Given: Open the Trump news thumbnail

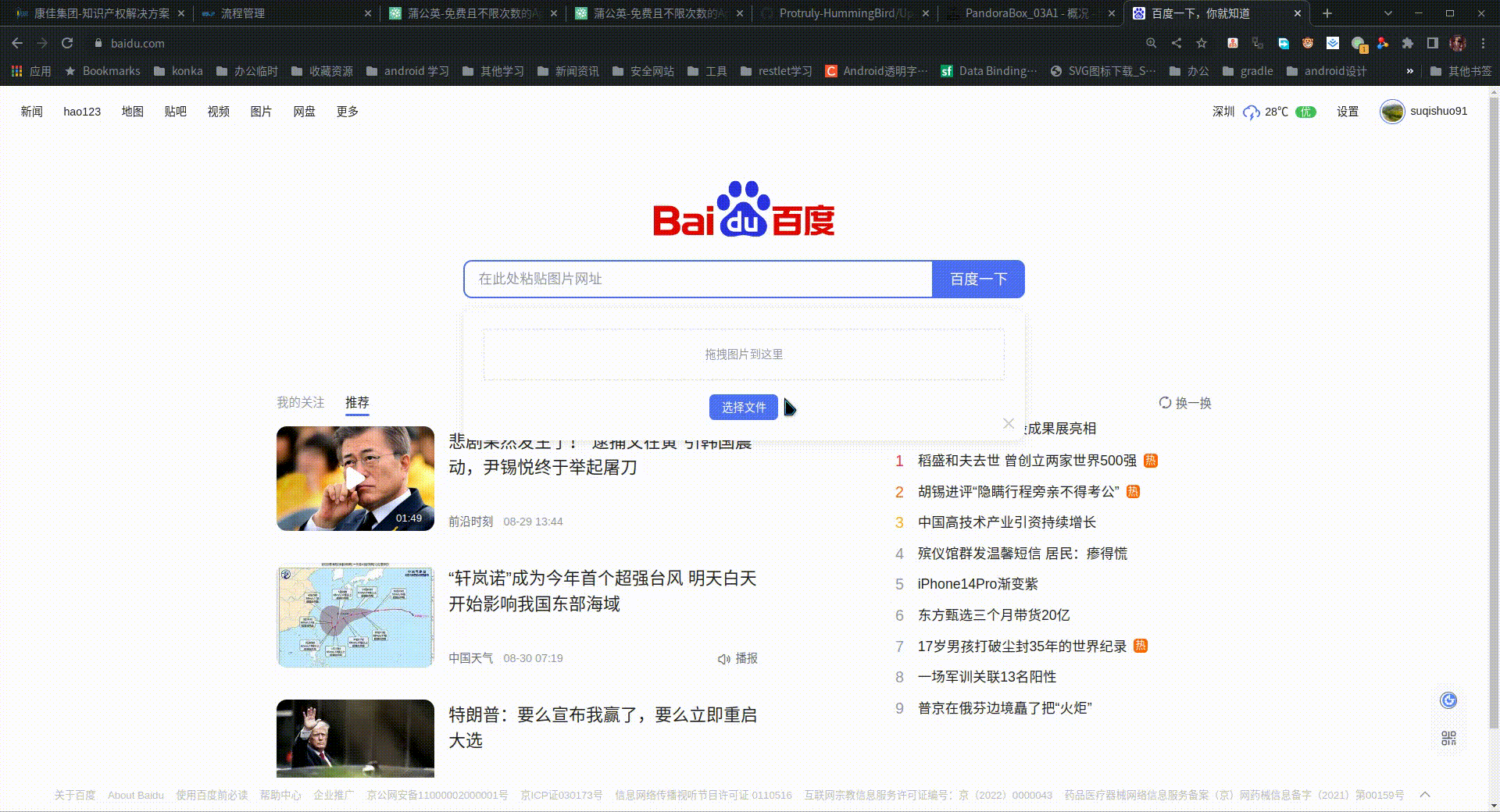Looking at the screenshot, I should (355, 739).
